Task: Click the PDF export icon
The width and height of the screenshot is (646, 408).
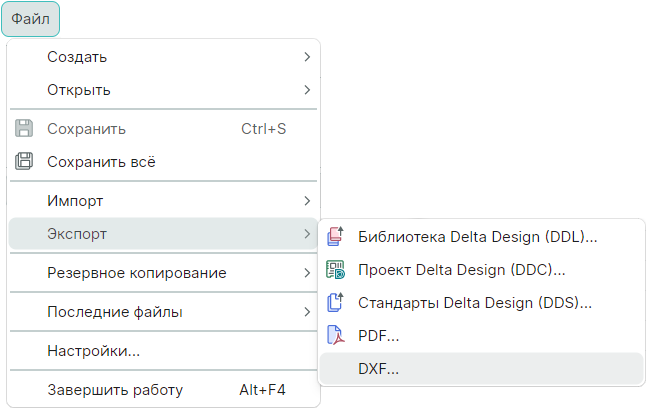Action: (336, 337)
